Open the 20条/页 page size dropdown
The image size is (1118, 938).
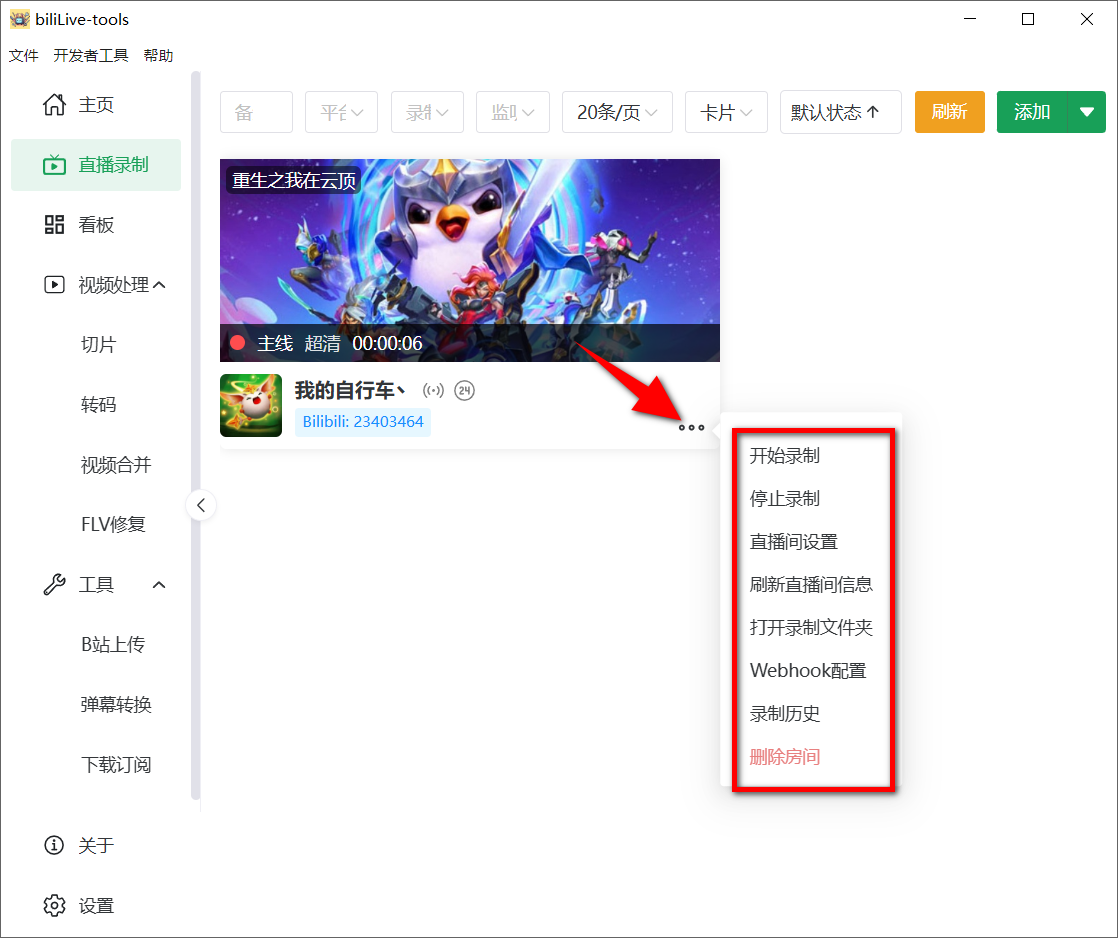pyautogui.click(x=617, y=112)
